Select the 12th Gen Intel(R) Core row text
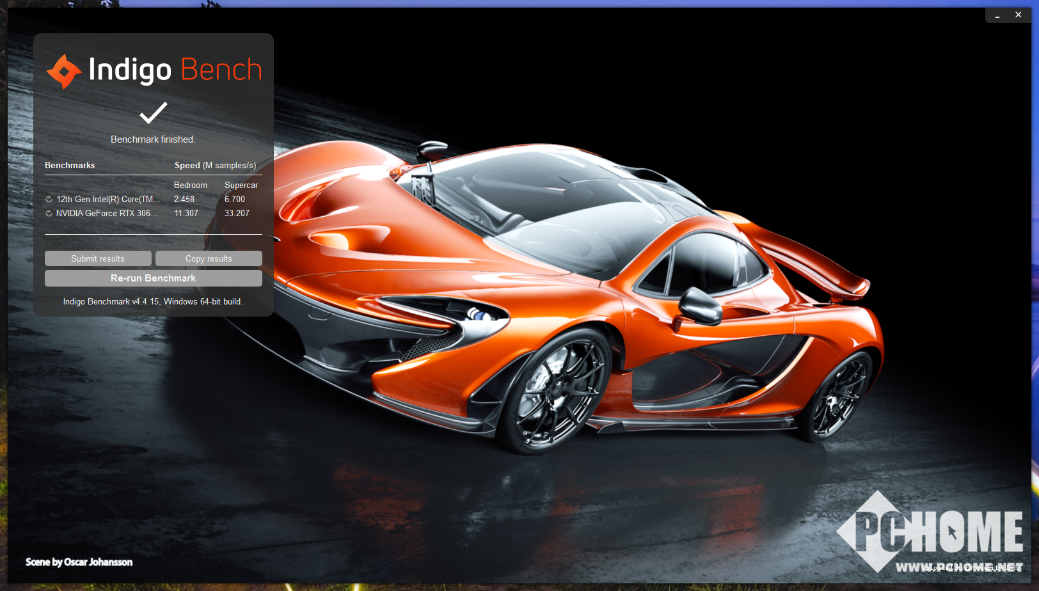Screen dimensions: 1039x591 (108, 199)
